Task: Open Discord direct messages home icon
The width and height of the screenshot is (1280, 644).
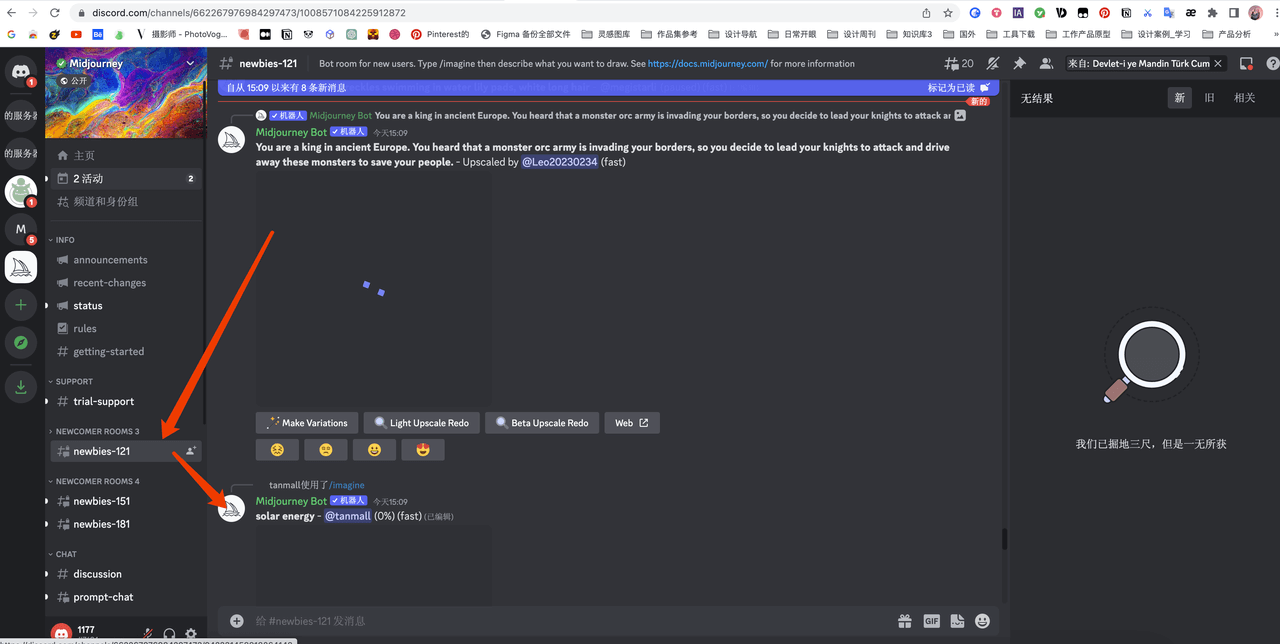Action: (x=21, y=71)
